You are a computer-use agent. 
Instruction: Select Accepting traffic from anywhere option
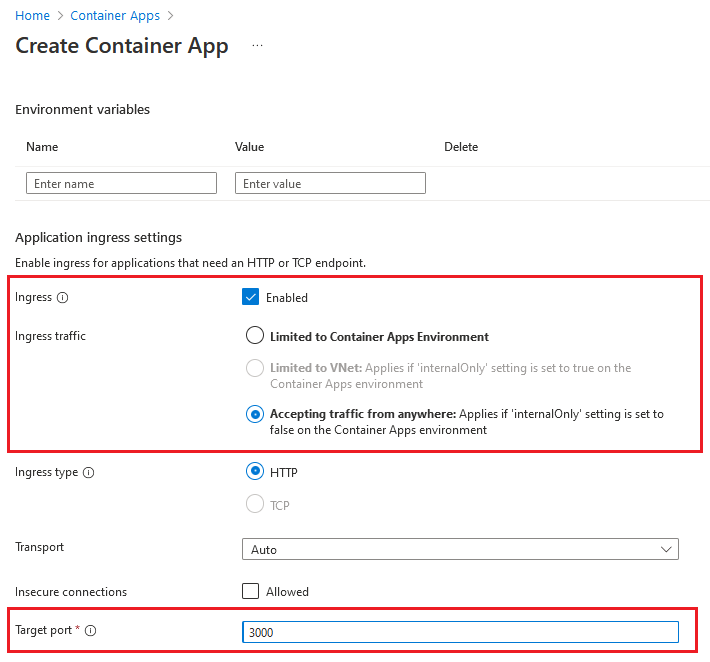click(x=255, y=414)
